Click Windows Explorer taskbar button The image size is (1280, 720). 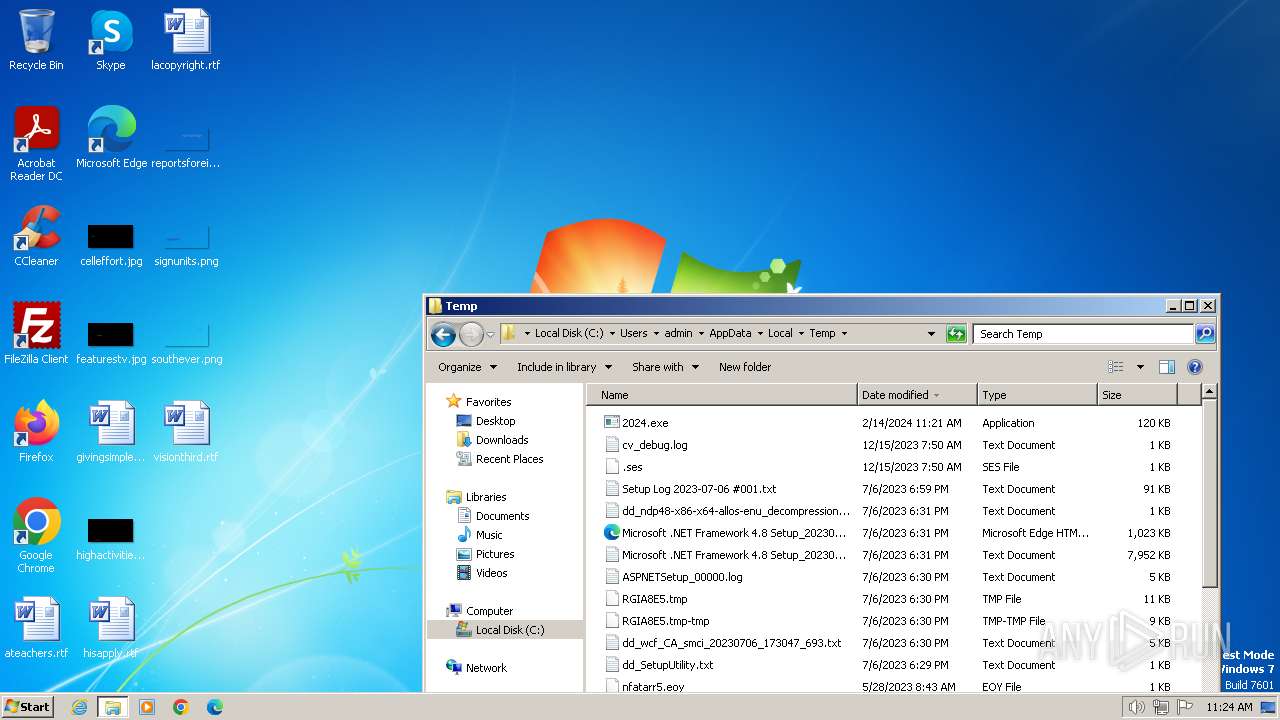click(113, 707)
